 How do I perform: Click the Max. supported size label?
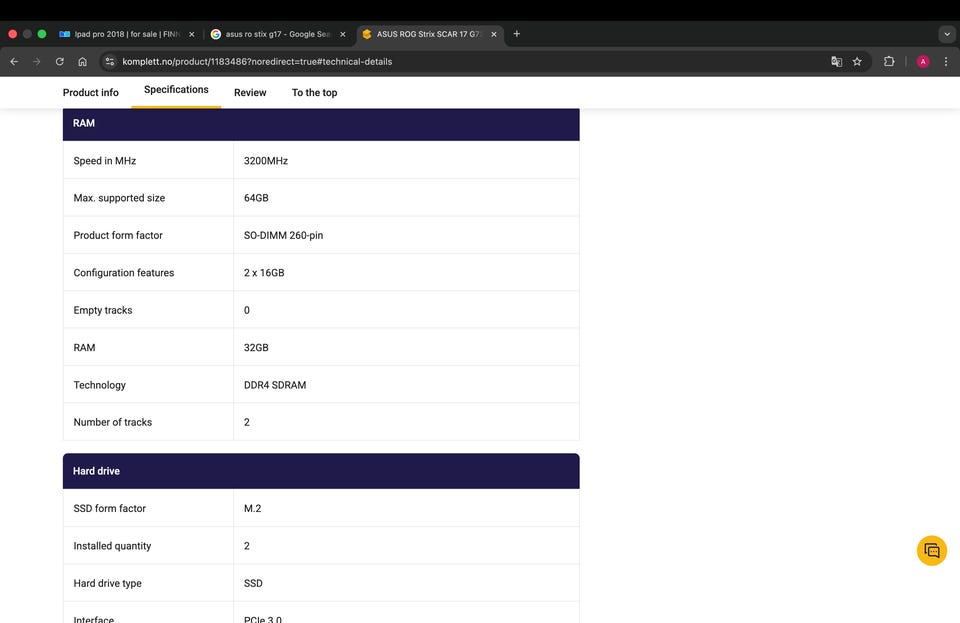point(119,198)
